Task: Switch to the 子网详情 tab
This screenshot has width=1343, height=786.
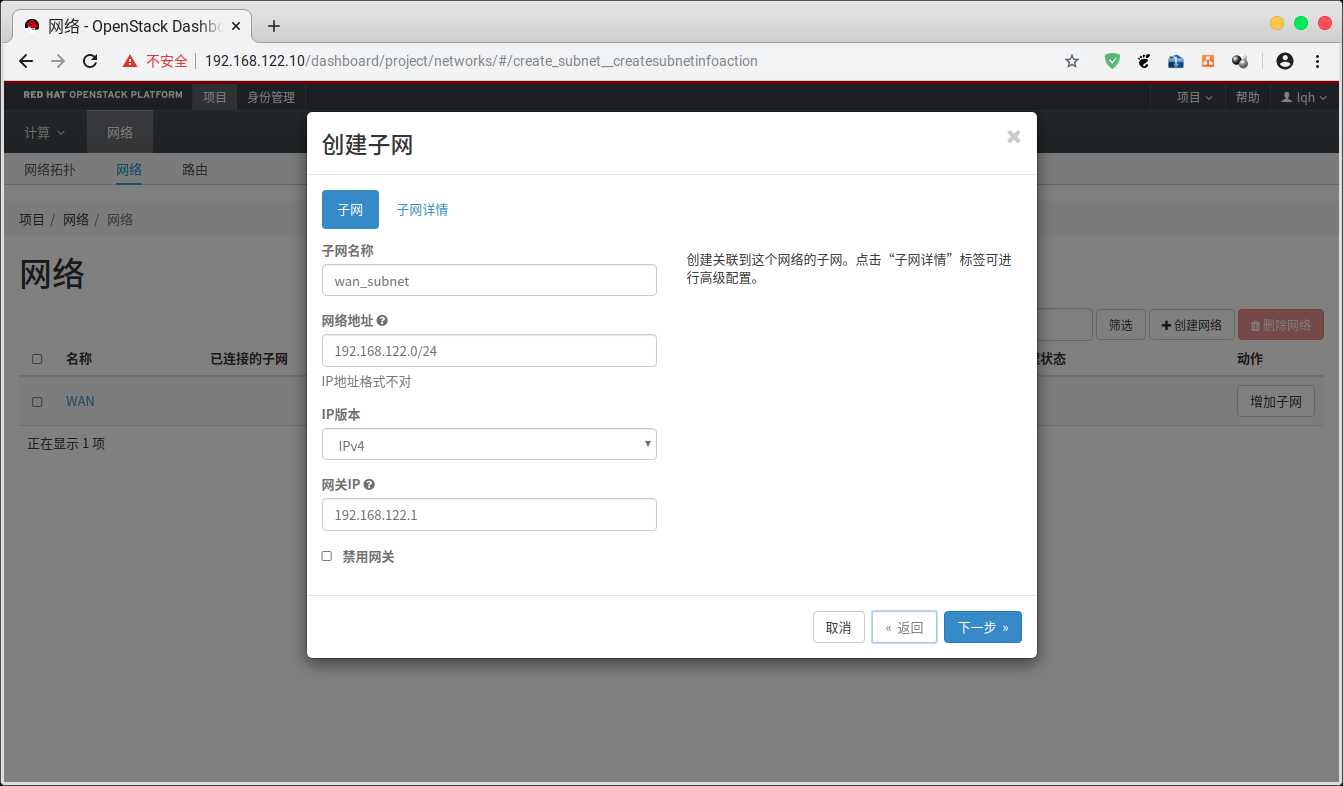Action: pos(422,210)
